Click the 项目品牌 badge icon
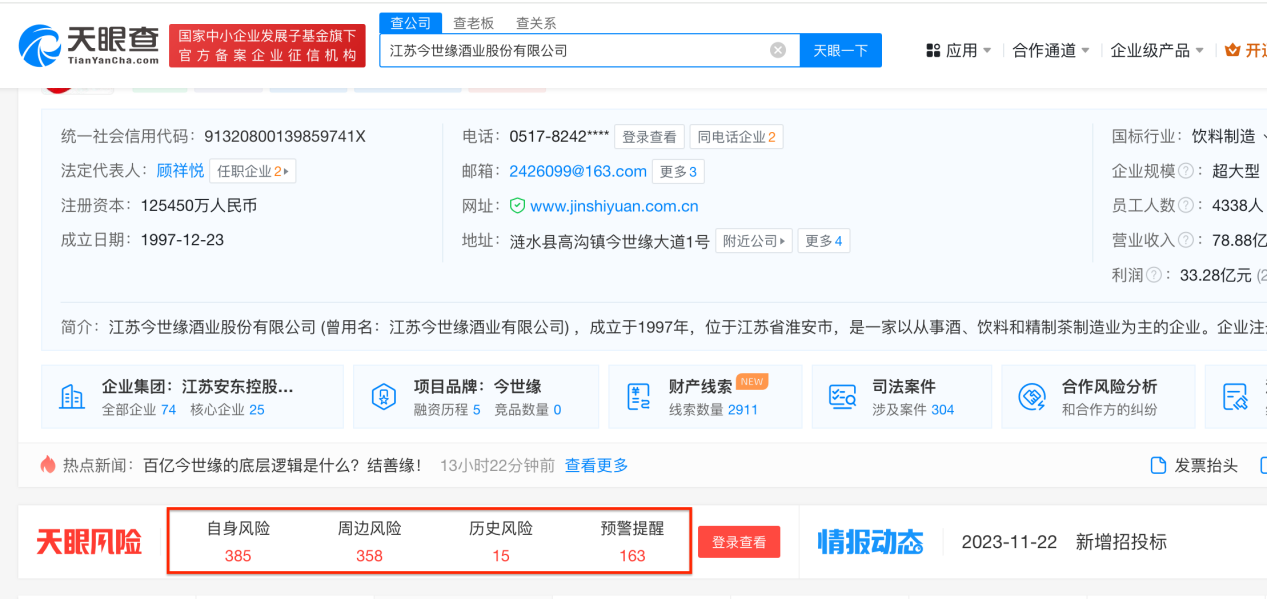Image resolution: width=1267 pixels, height=599 pixels. [x=384, y=397]
